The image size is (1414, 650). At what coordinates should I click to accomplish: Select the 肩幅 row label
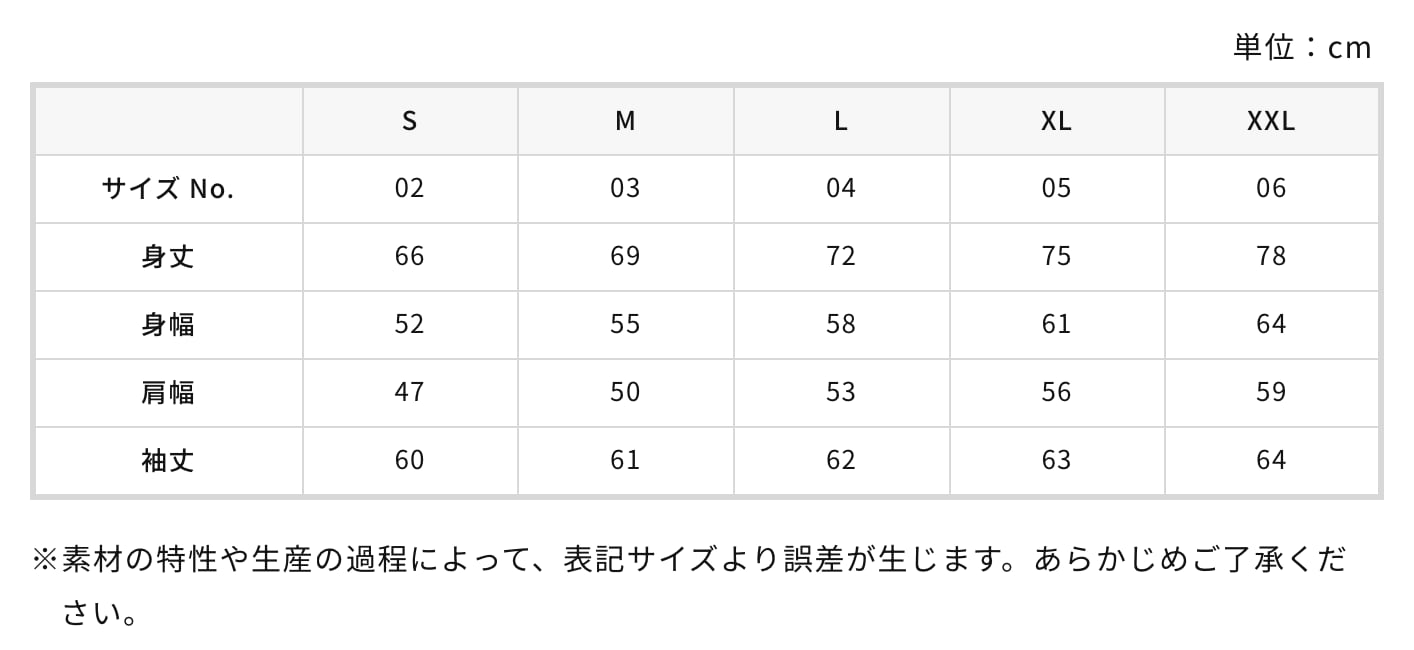[168, 392]
